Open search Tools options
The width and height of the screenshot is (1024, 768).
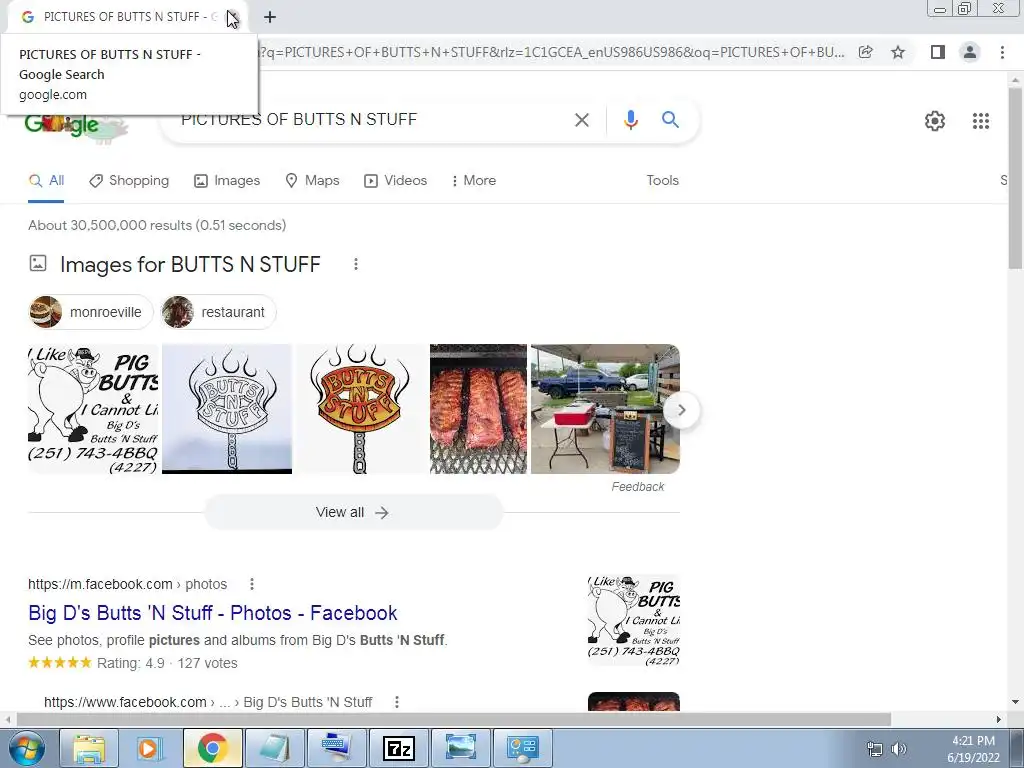coord(662,181)
